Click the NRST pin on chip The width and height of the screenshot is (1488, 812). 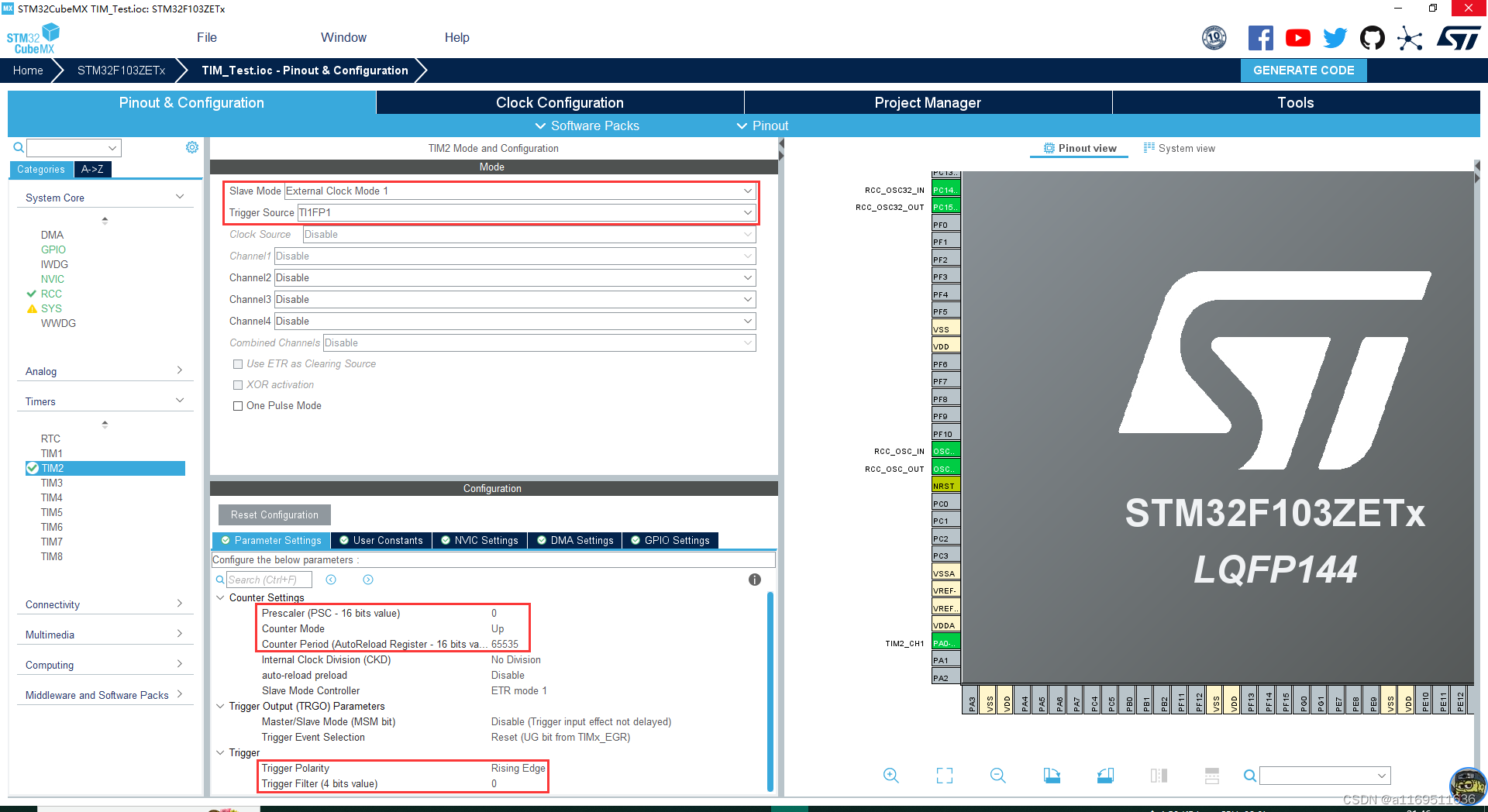click(x=945, y=486)
